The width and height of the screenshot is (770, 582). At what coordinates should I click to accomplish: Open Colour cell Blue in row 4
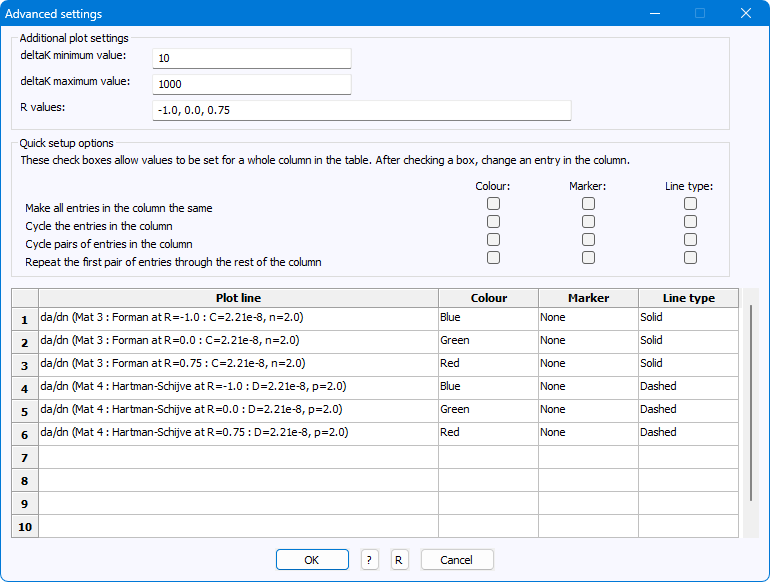pyautogui.click(x=489, y=388)
